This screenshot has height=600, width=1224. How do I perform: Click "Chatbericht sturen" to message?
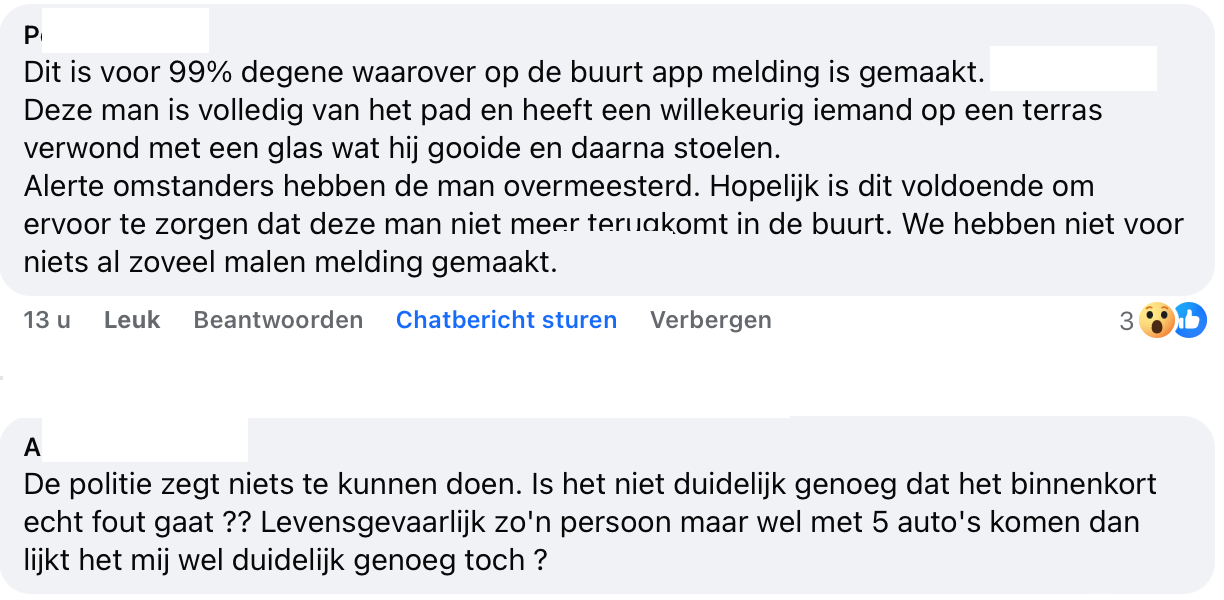(x=506, y=320)
